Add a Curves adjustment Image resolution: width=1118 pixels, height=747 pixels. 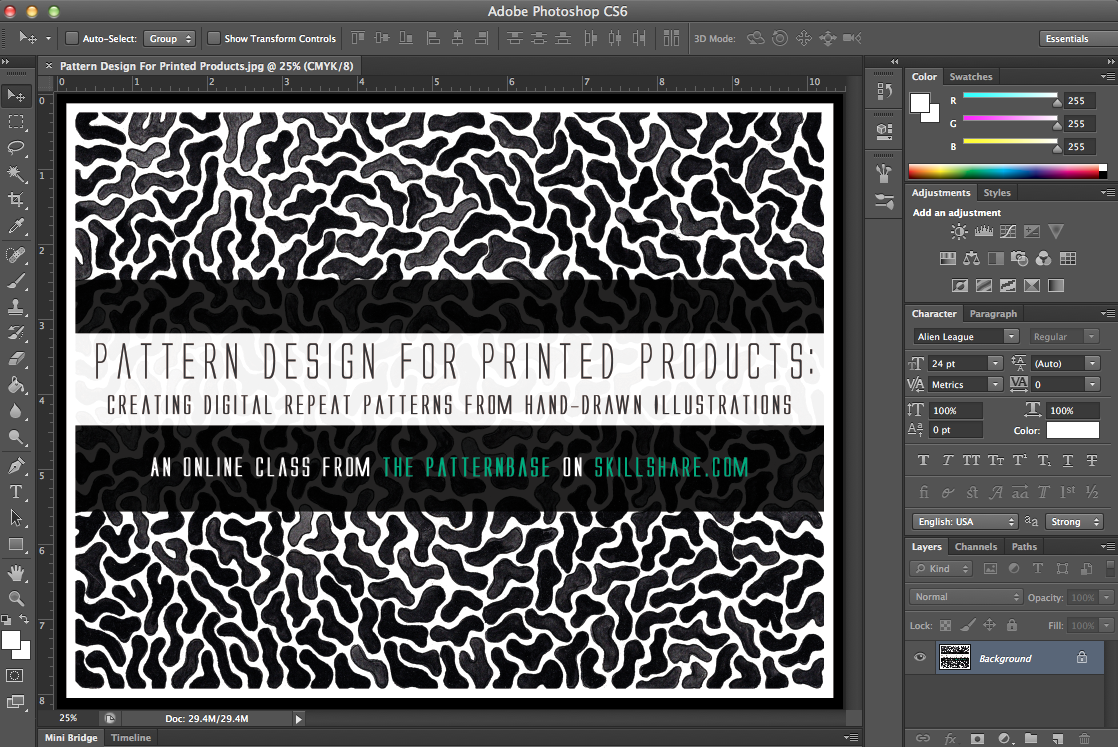point(1007,232)
